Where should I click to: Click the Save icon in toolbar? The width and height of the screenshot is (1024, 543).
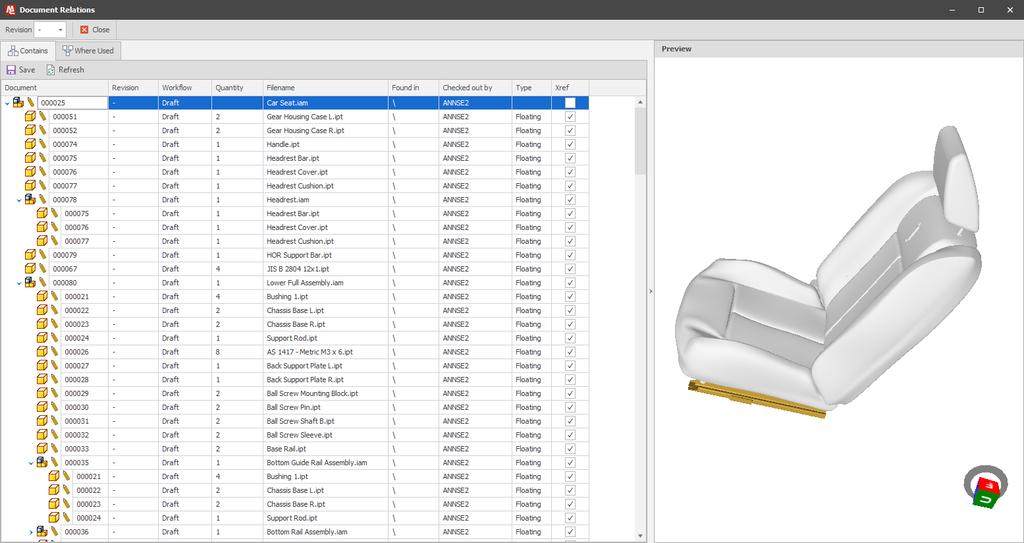click(11, 70)
